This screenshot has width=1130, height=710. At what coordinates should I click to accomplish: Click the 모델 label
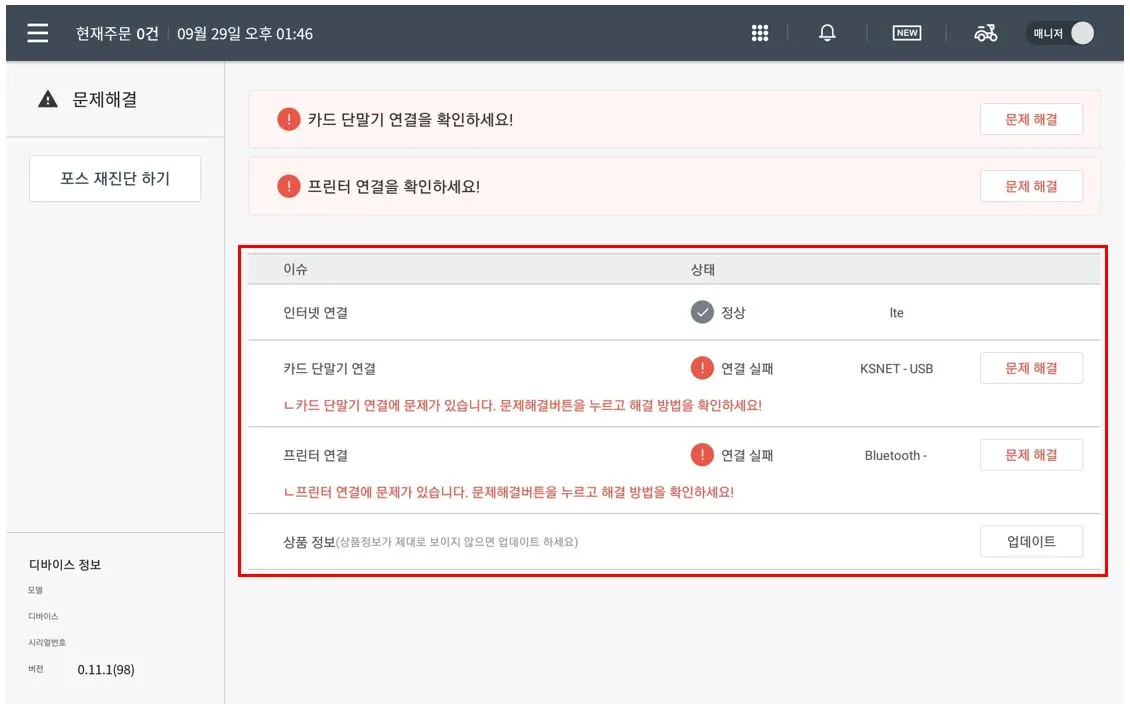[x=35, y=590]
